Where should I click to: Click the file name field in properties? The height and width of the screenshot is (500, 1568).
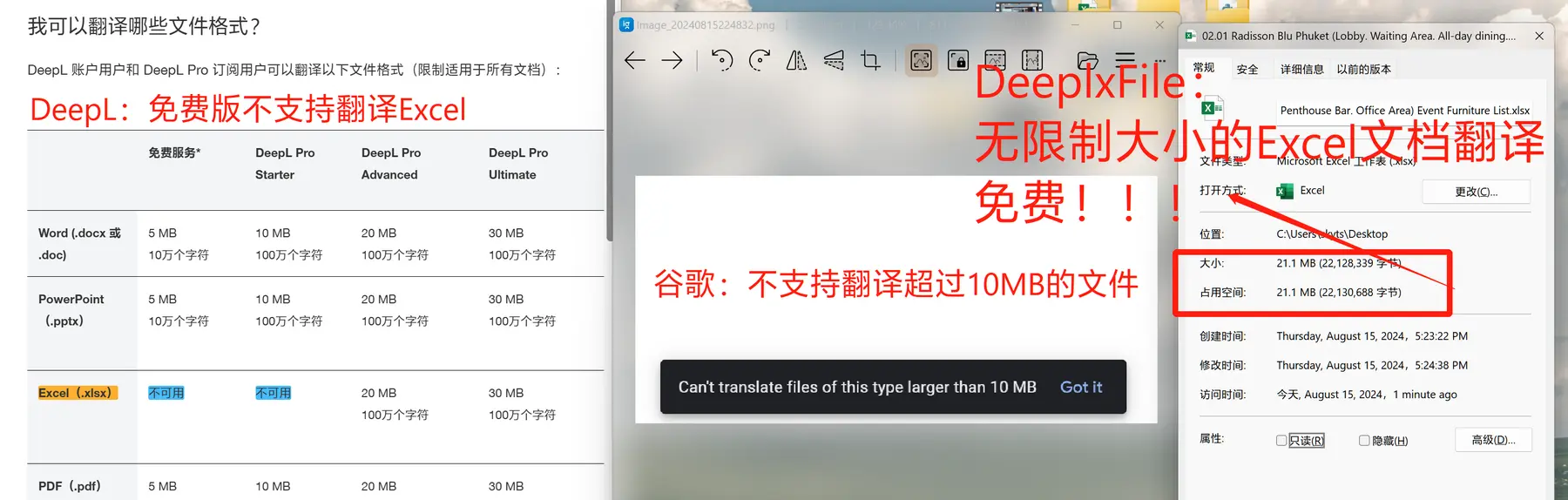(1404, 111)
